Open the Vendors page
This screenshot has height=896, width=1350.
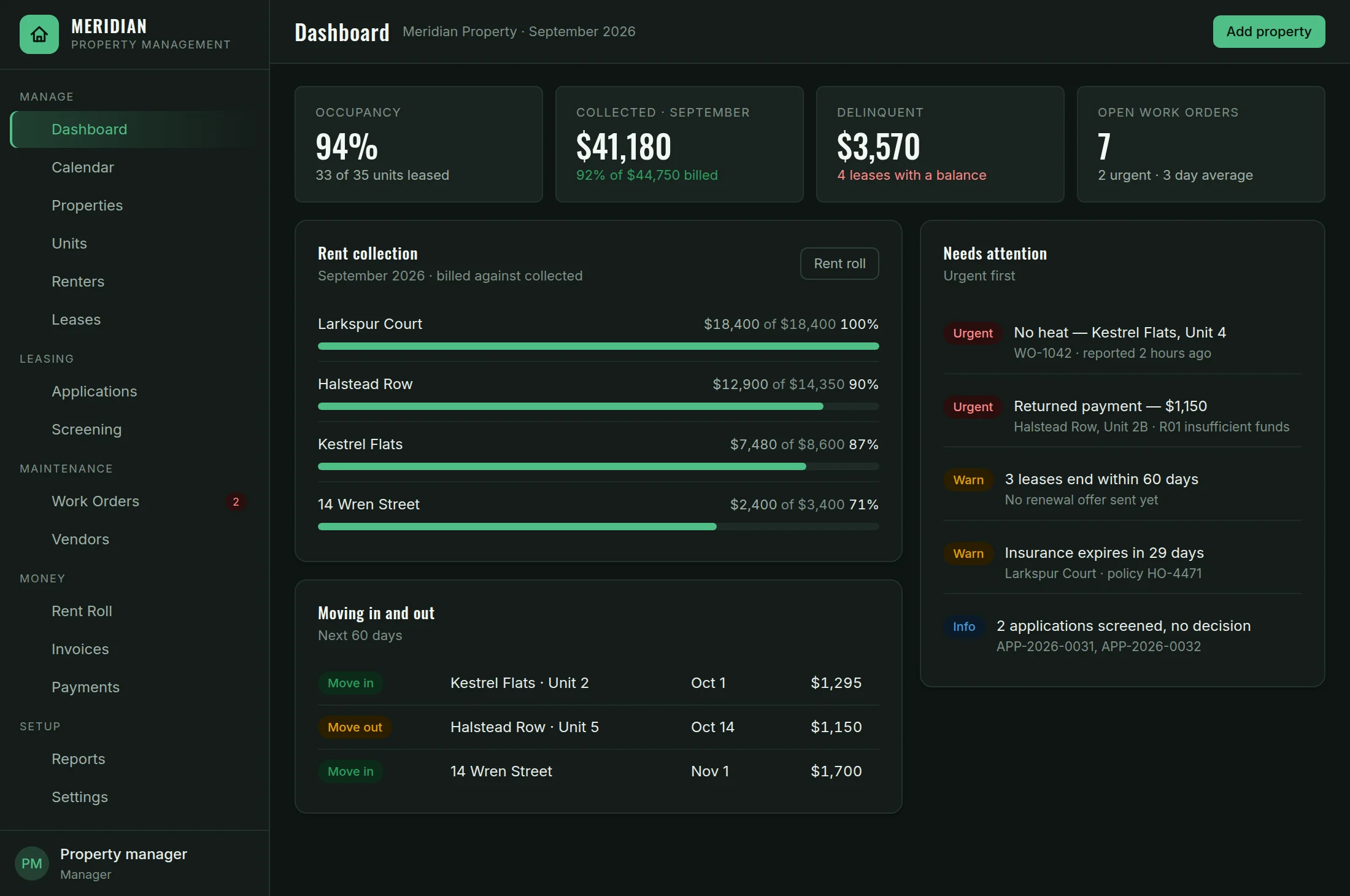click(134, 539)
